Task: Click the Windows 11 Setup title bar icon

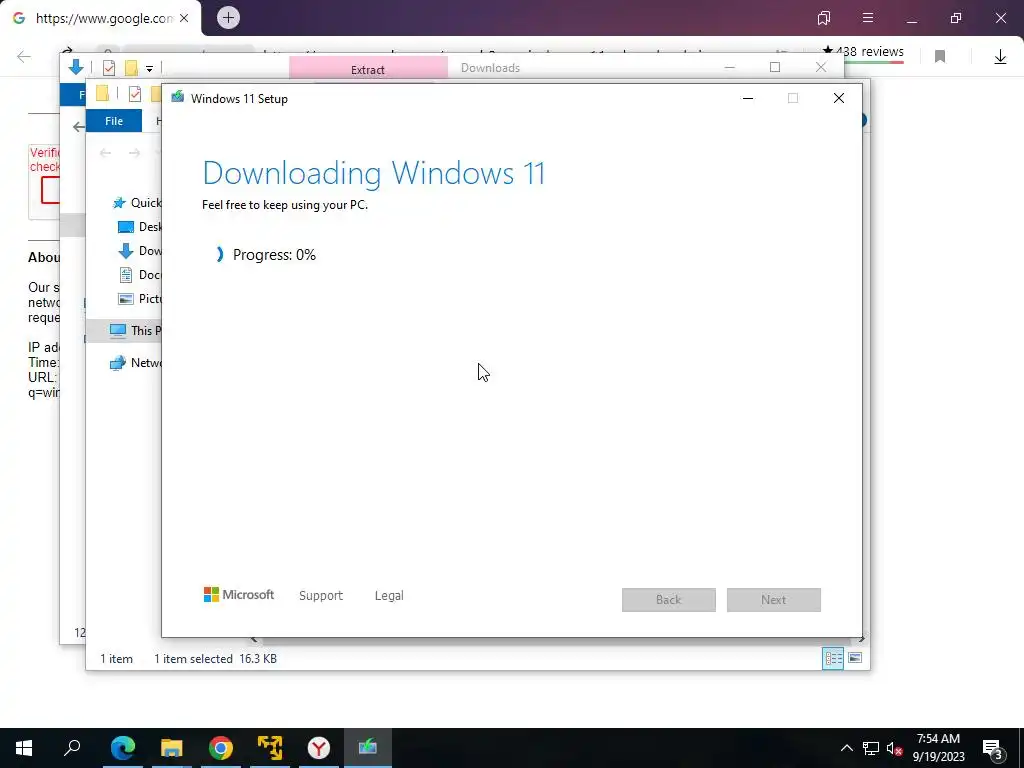Action: [x=178, y=98]
